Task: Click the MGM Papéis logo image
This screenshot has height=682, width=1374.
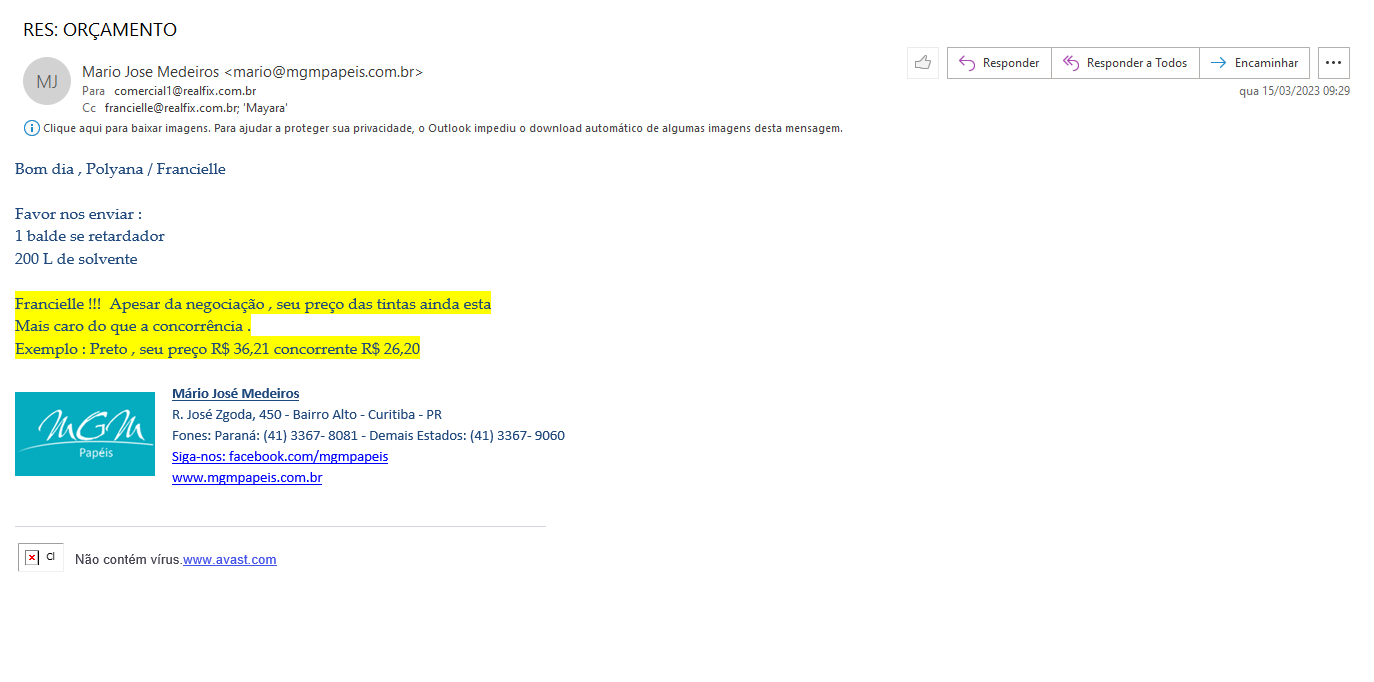Action: point(85,434)
